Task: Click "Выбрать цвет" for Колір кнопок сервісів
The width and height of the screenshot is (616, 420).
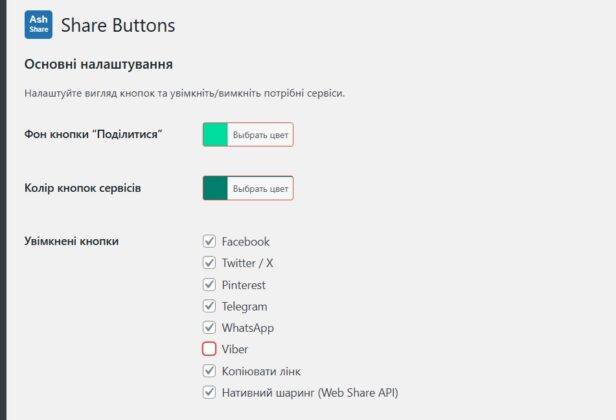Action: click(x=260, y=188)
